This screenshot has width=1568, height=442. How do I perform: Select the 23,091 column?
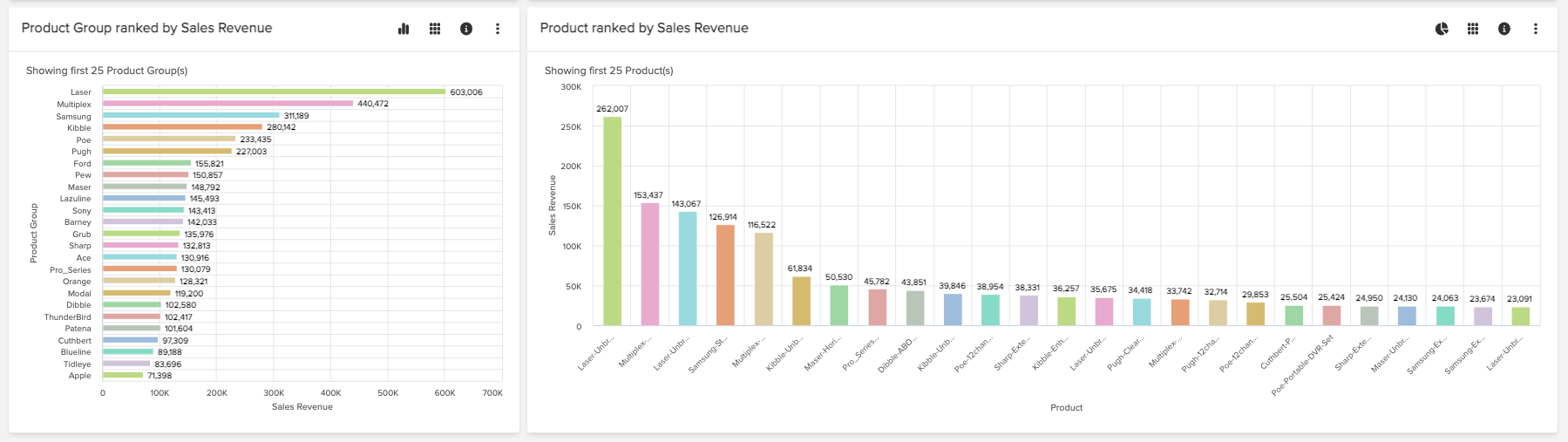tap(1520, 316)
